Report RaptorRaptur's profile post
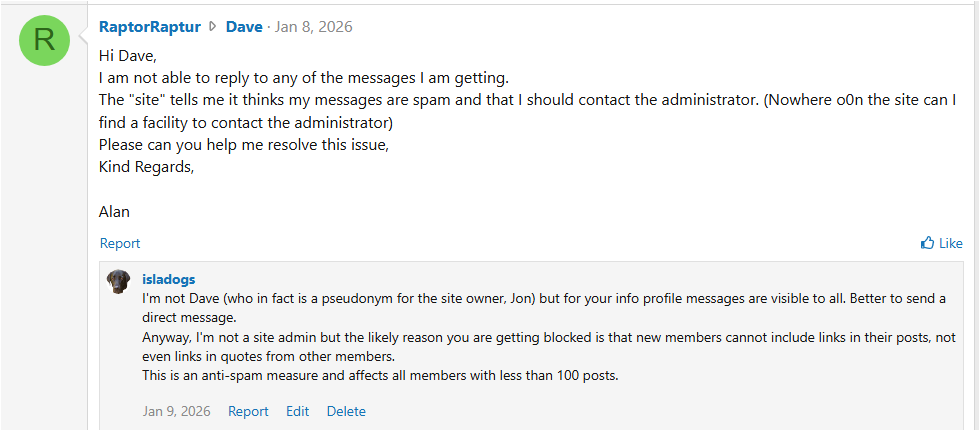 (120, 243)
